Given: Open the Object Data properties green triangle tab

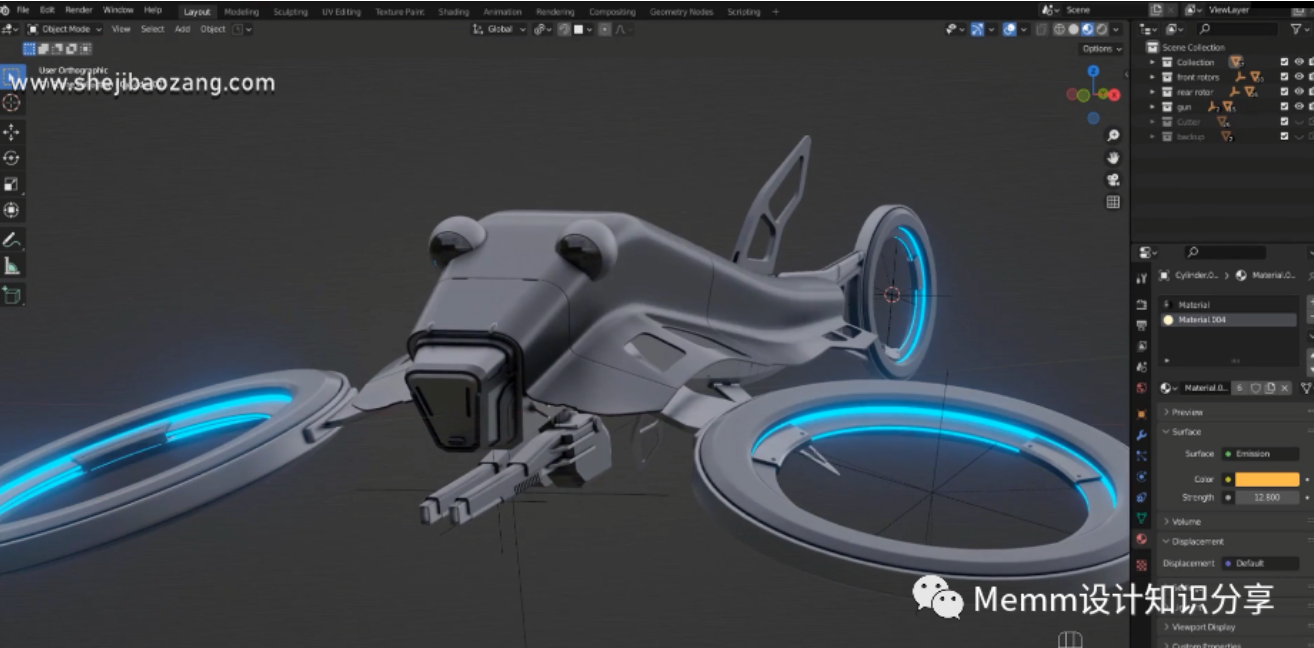Looking at the screenshot, I should 1141,518.
